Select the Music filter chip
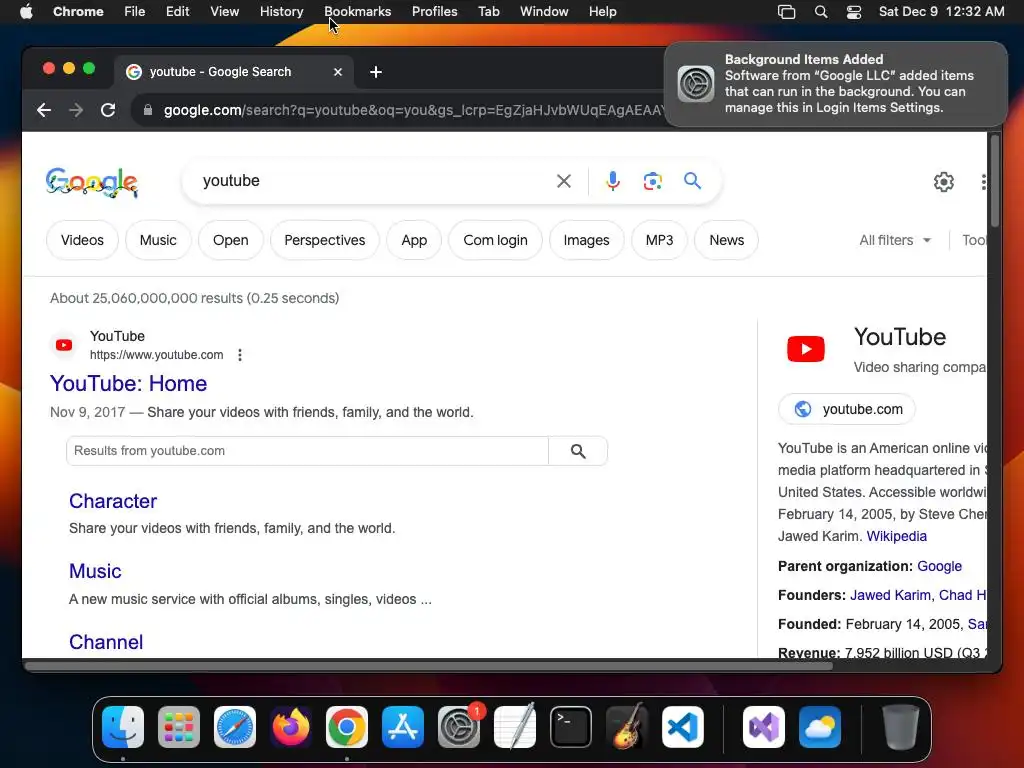This screenshot has width=1024, height=768. 158,240
